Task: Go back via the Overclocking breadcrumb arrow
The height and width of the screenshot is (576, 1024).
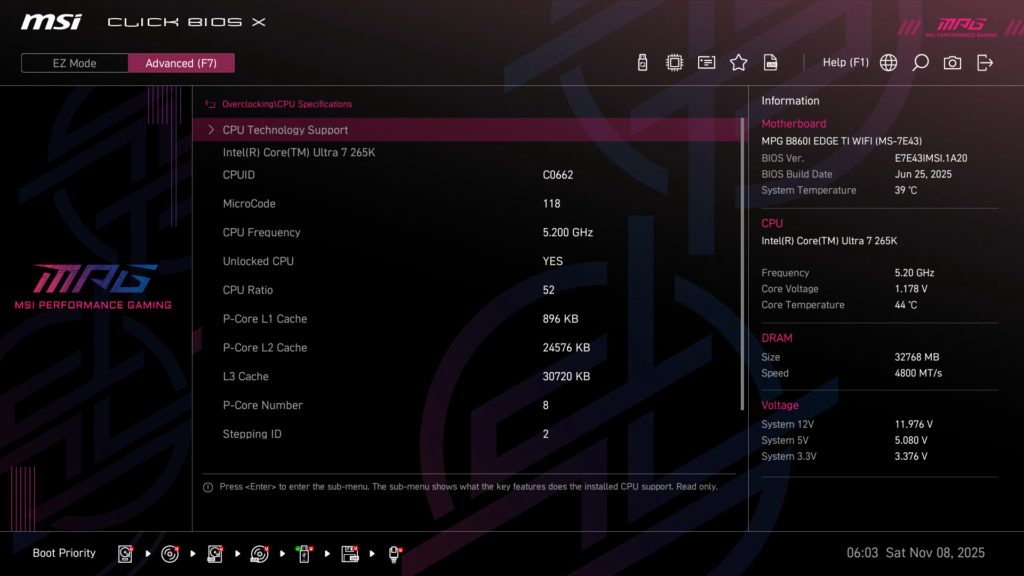Action: 210,103
